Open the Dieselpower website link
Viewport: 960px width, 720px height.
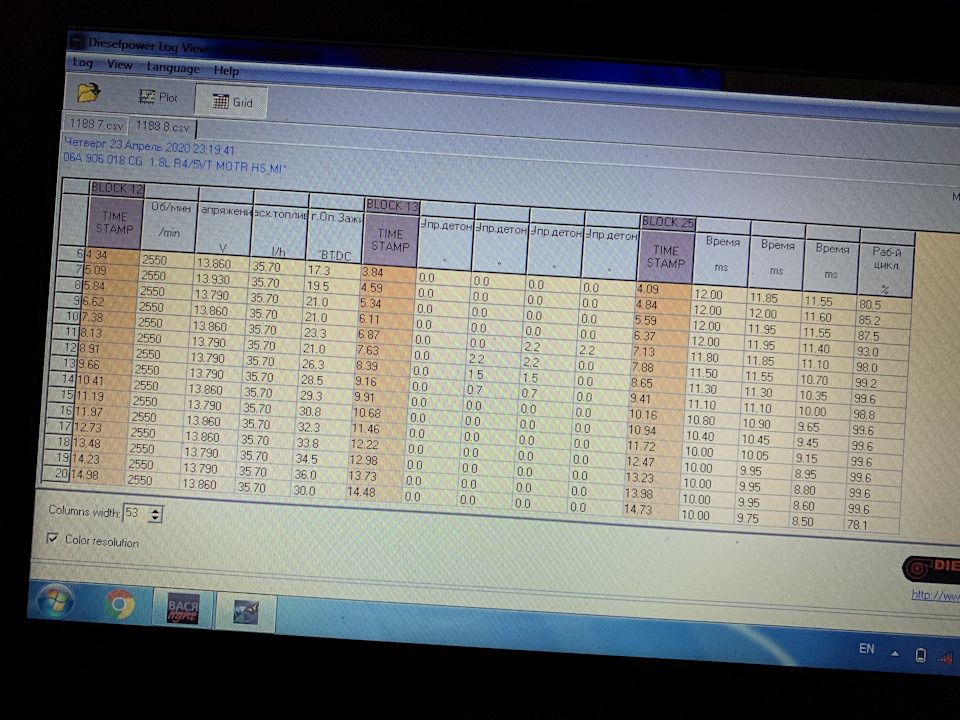coord(936,595)
